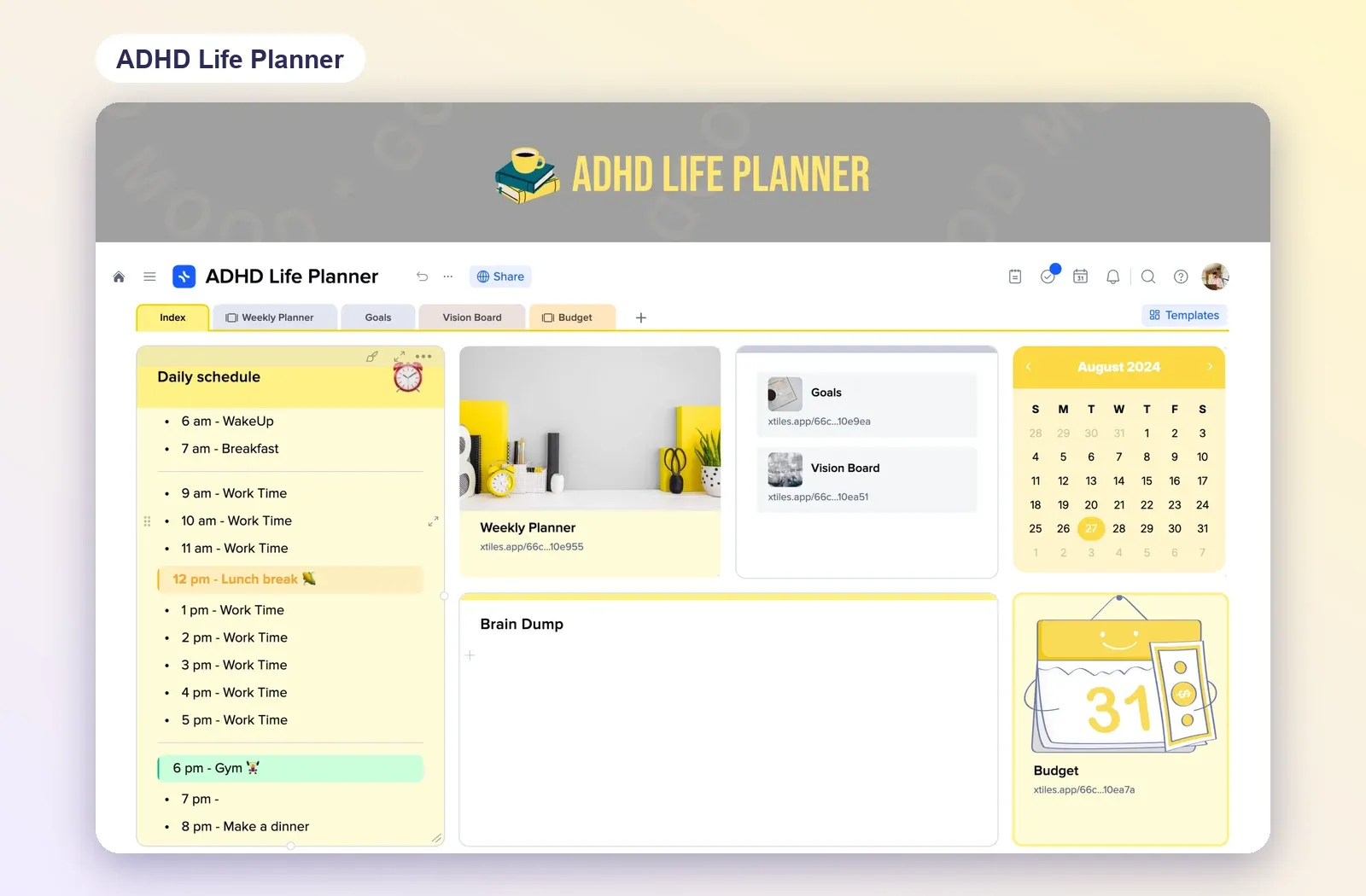
Task: Click the drag handle beside 10 am row
Action: pos(147,521)
